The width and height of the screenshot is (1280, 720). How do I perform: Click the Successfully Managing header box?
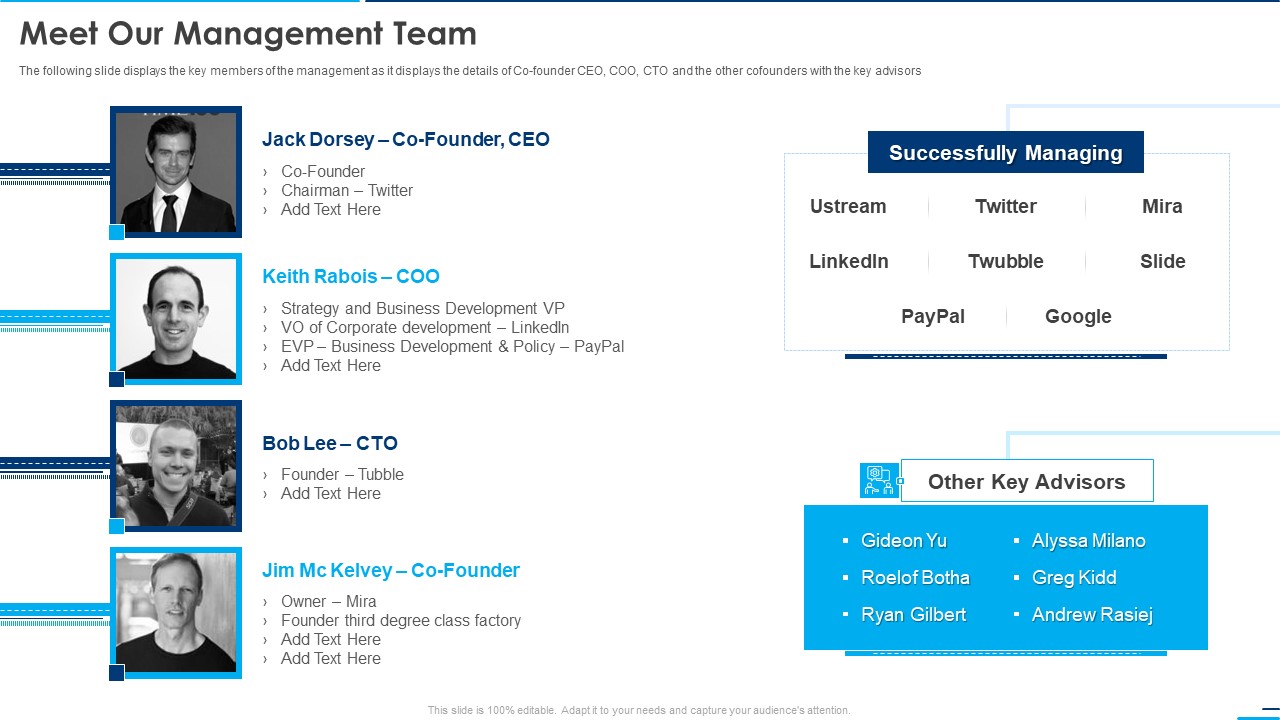[x=1006, y=152]
